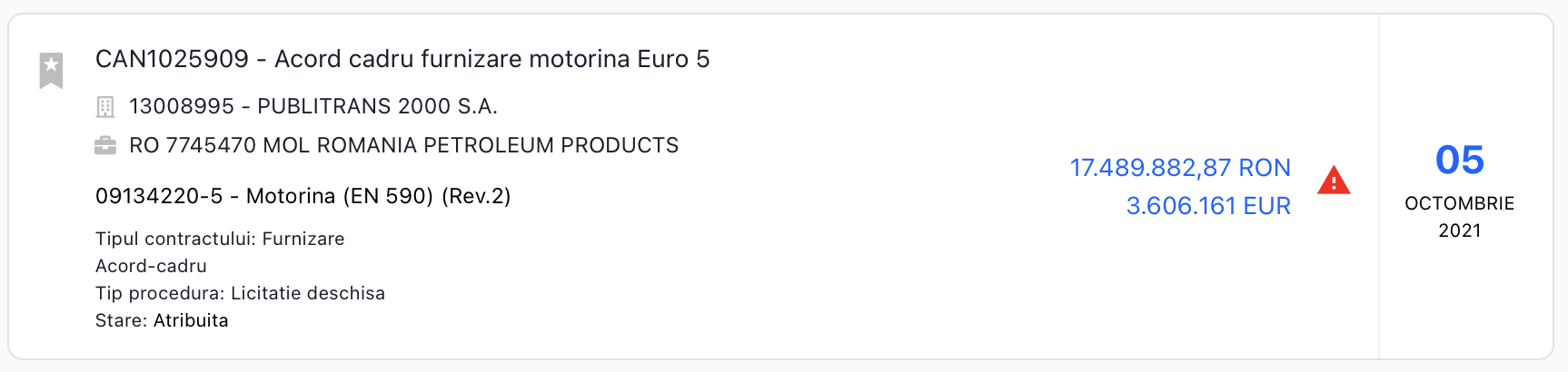Click the 17.489.882,87 RON value
Viewport: 1568px width, 372px height.
(1179, 168)
